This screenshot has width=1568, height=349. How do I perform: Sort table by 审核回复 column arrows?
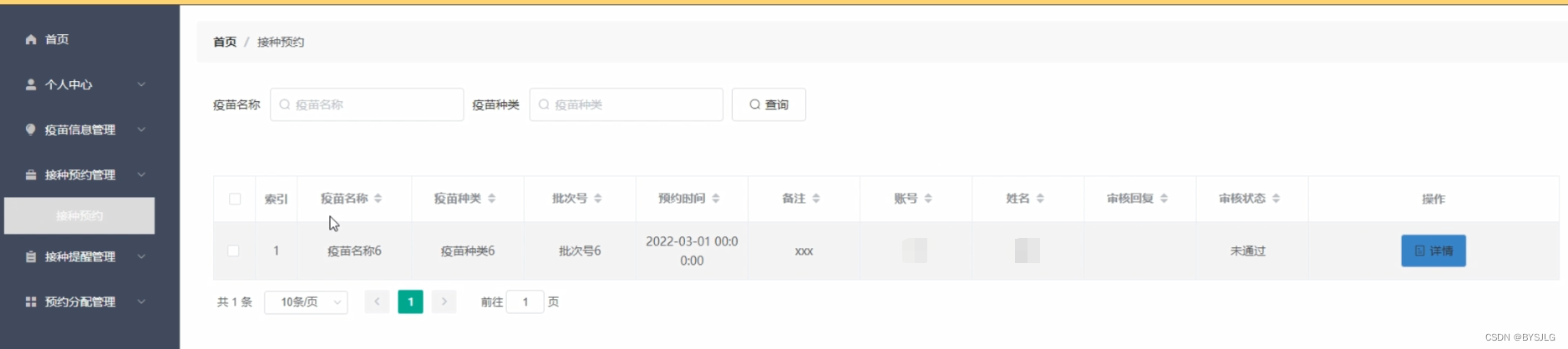pos(1164,199)
